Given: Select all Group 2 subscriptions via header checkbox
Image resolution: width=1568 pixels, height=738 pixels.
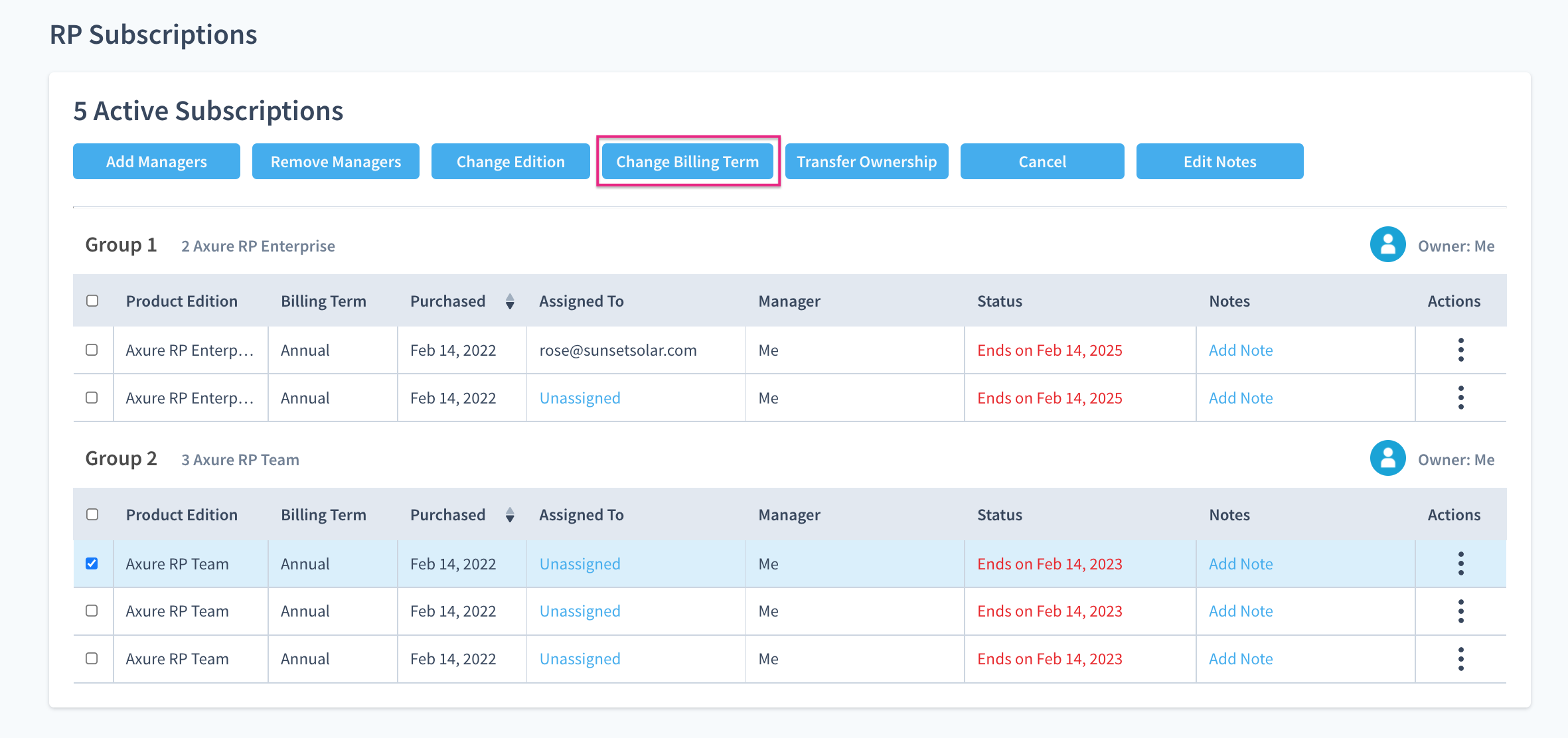Looking at the screenshot, I should pyautogui.click(x=92, y=514).
